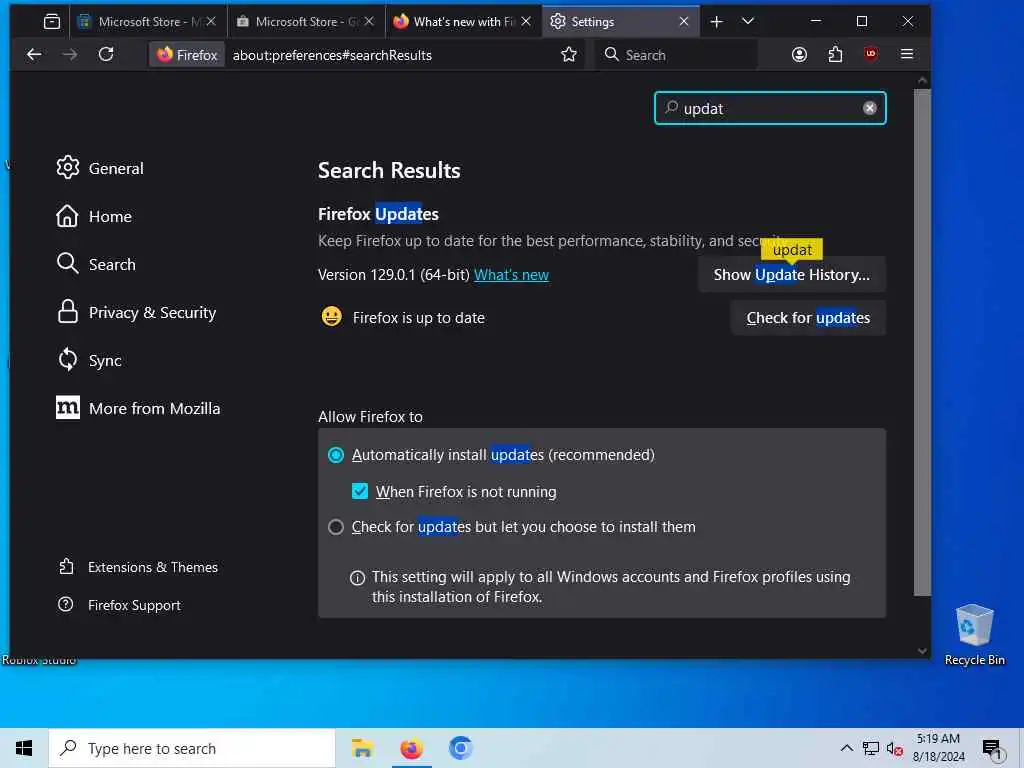Close the Settings tab

684,22
